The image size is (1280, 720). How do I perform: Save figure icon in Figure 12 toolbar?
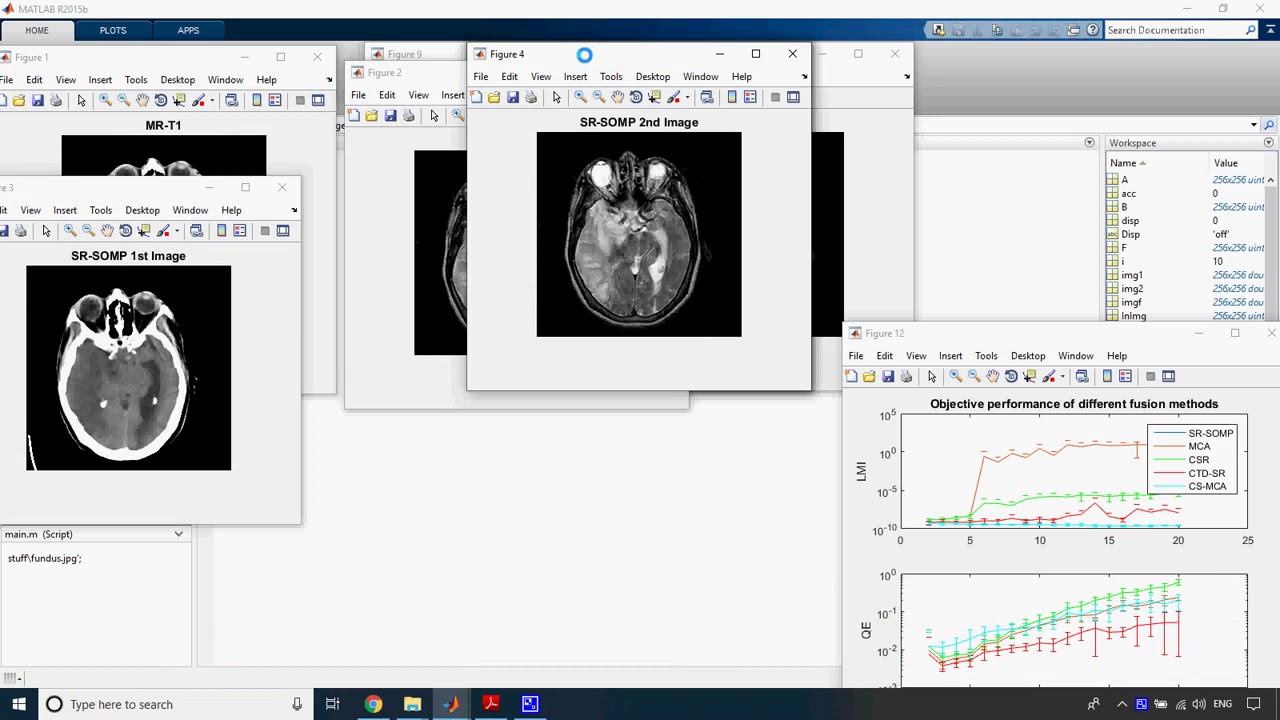pyautogui.click(x=888, y=376)
